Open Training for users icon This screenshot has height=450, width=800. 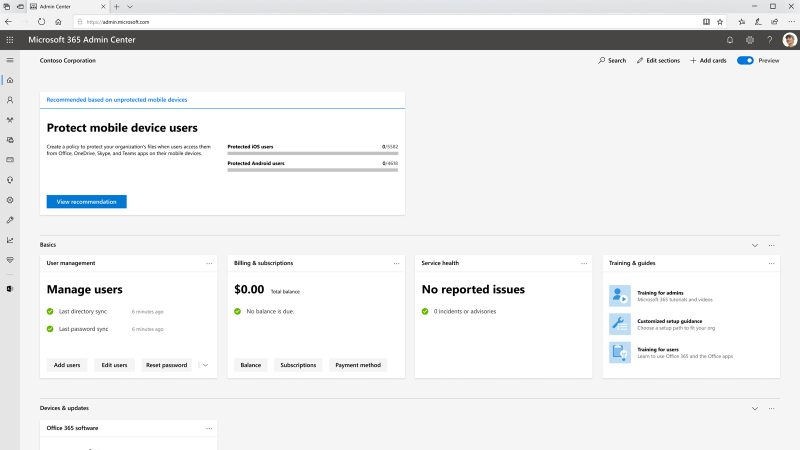pos(619,353)
